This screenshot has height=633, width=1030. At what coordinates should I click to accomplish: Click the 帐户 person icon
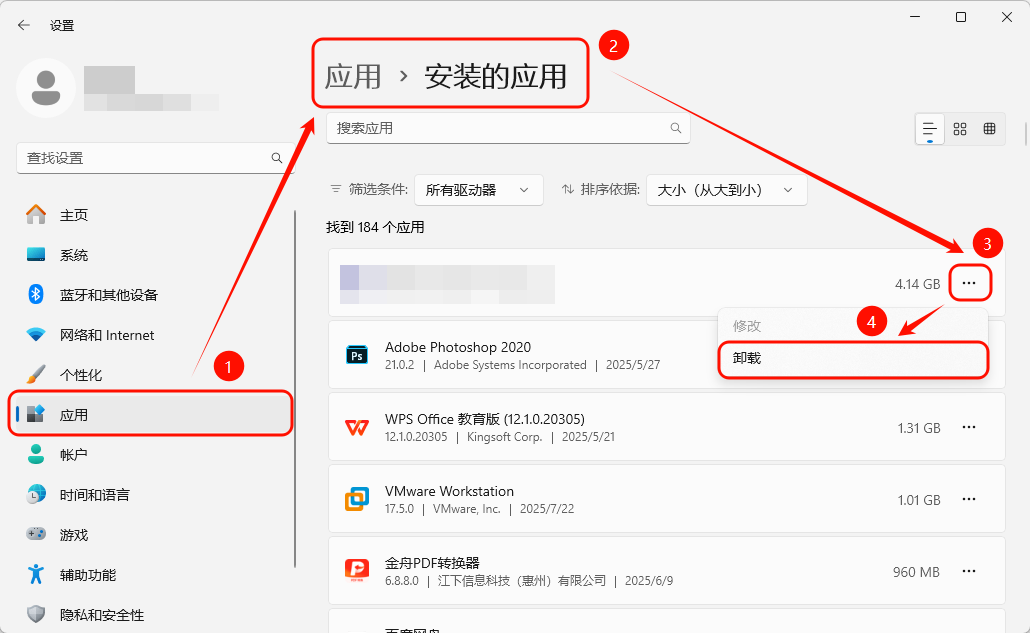[36, 454]
